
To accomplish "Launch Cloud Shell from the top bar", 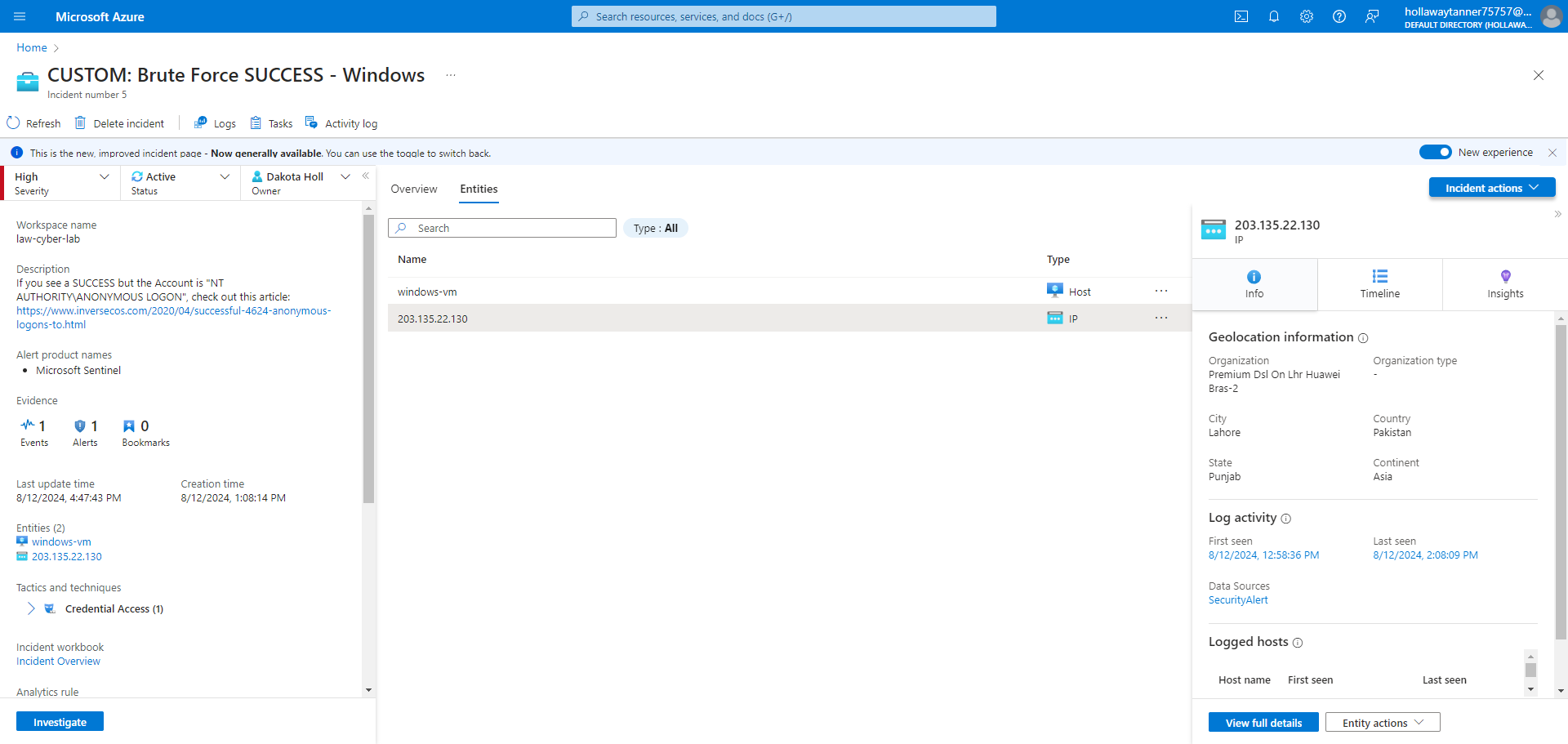I will point(1241,16).
